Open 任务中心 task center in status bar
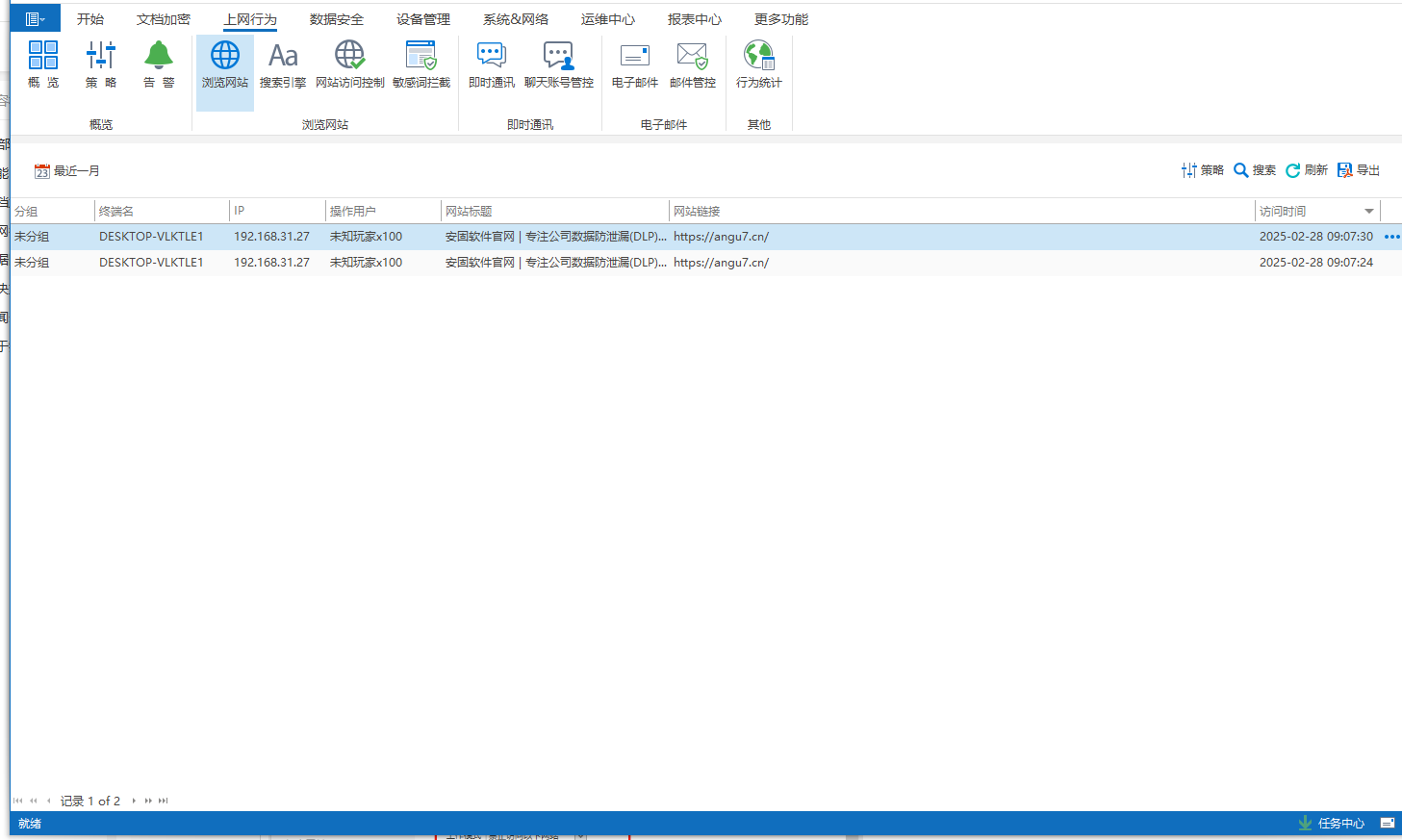1402x840 pixels. click(x=1332, y=824)
